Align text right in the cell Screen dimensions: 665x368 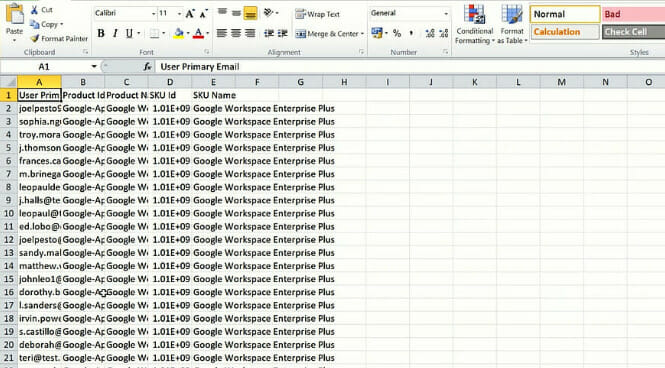click(250, 33)
